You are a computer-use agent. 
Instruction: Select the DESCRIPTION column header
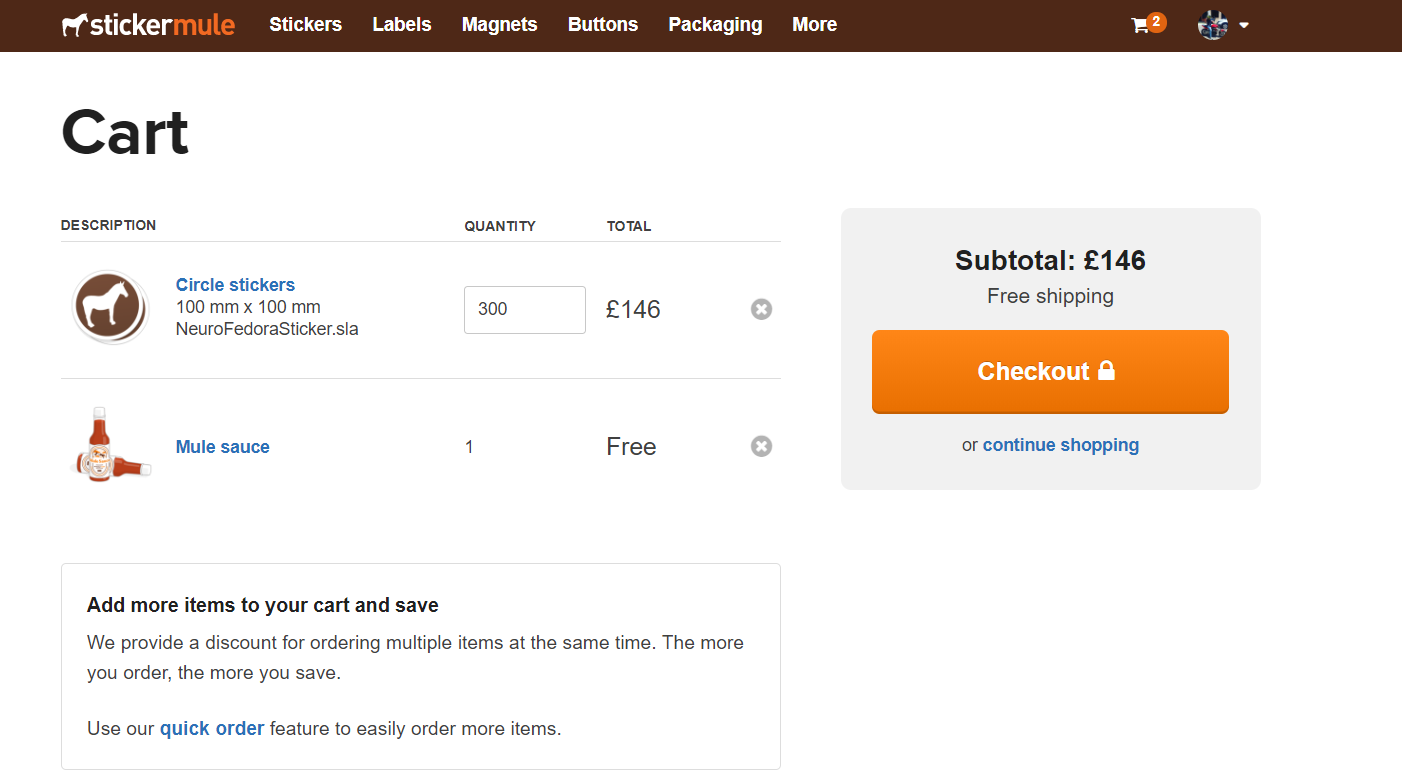(108, 226)
